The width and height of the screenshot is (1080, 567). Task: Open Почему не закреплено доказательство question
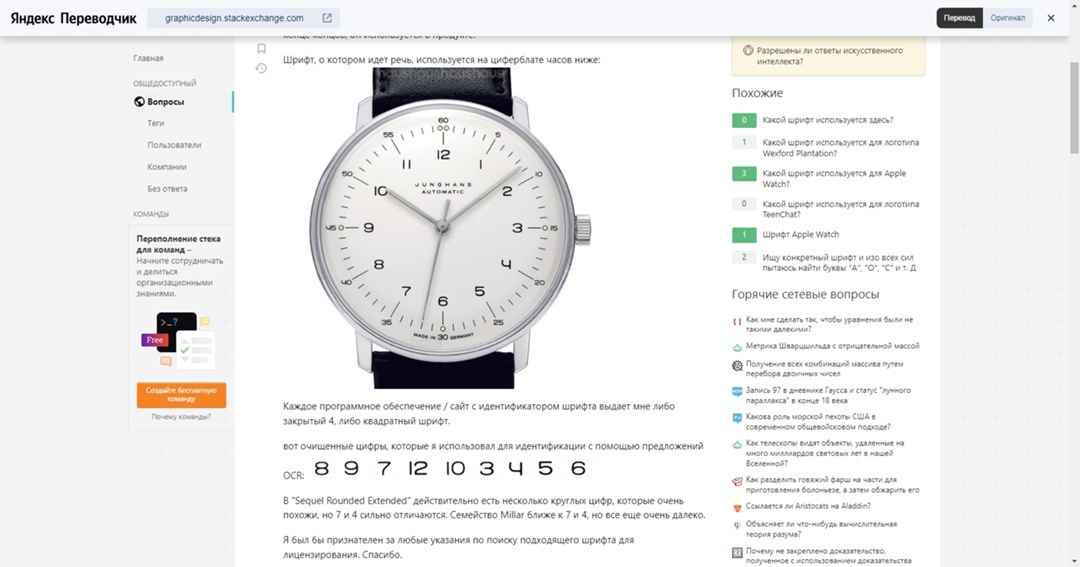(x=829, y=556)
